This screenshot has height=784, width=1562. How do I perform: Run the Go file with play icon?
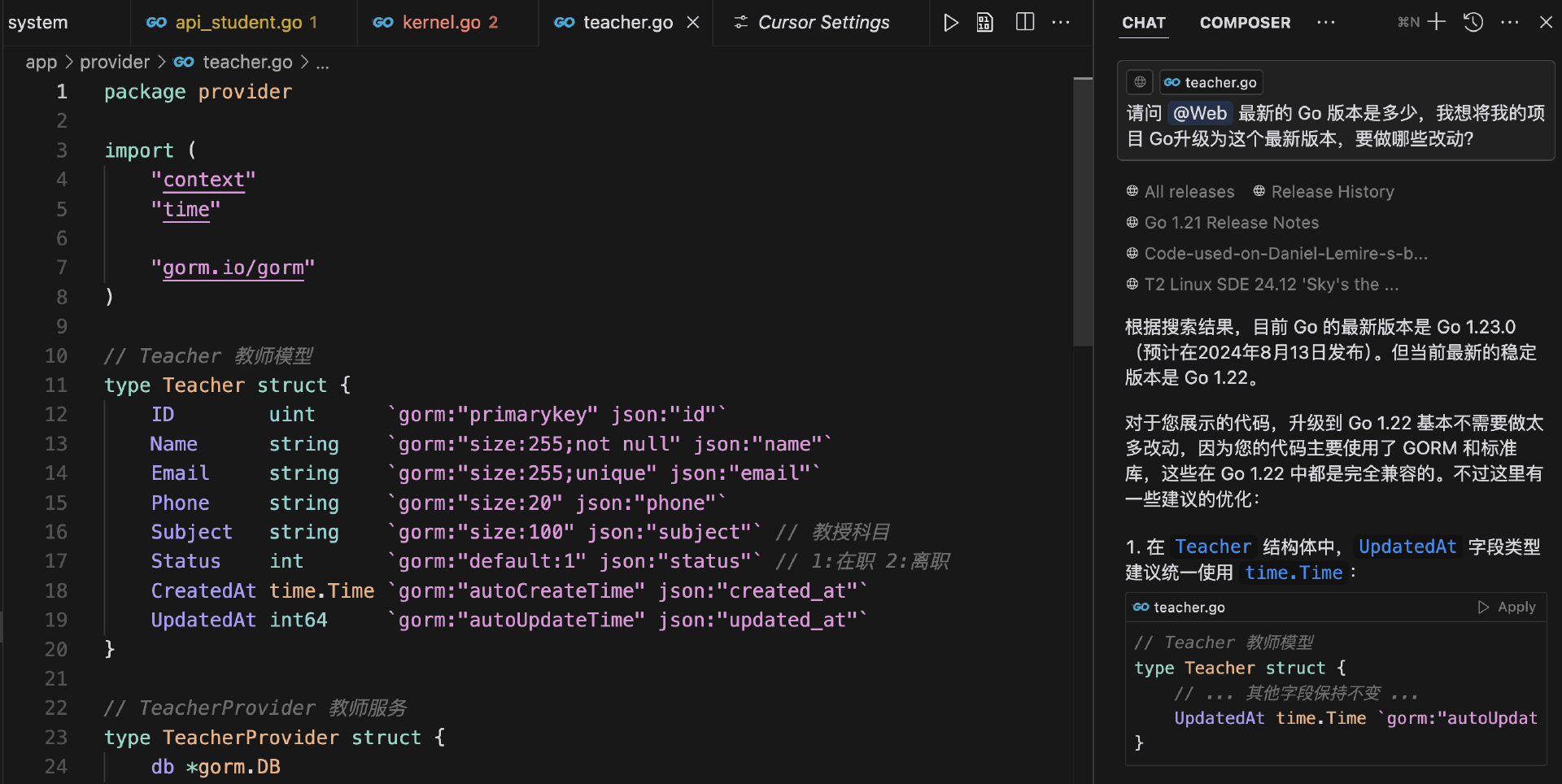pos(950,23)
